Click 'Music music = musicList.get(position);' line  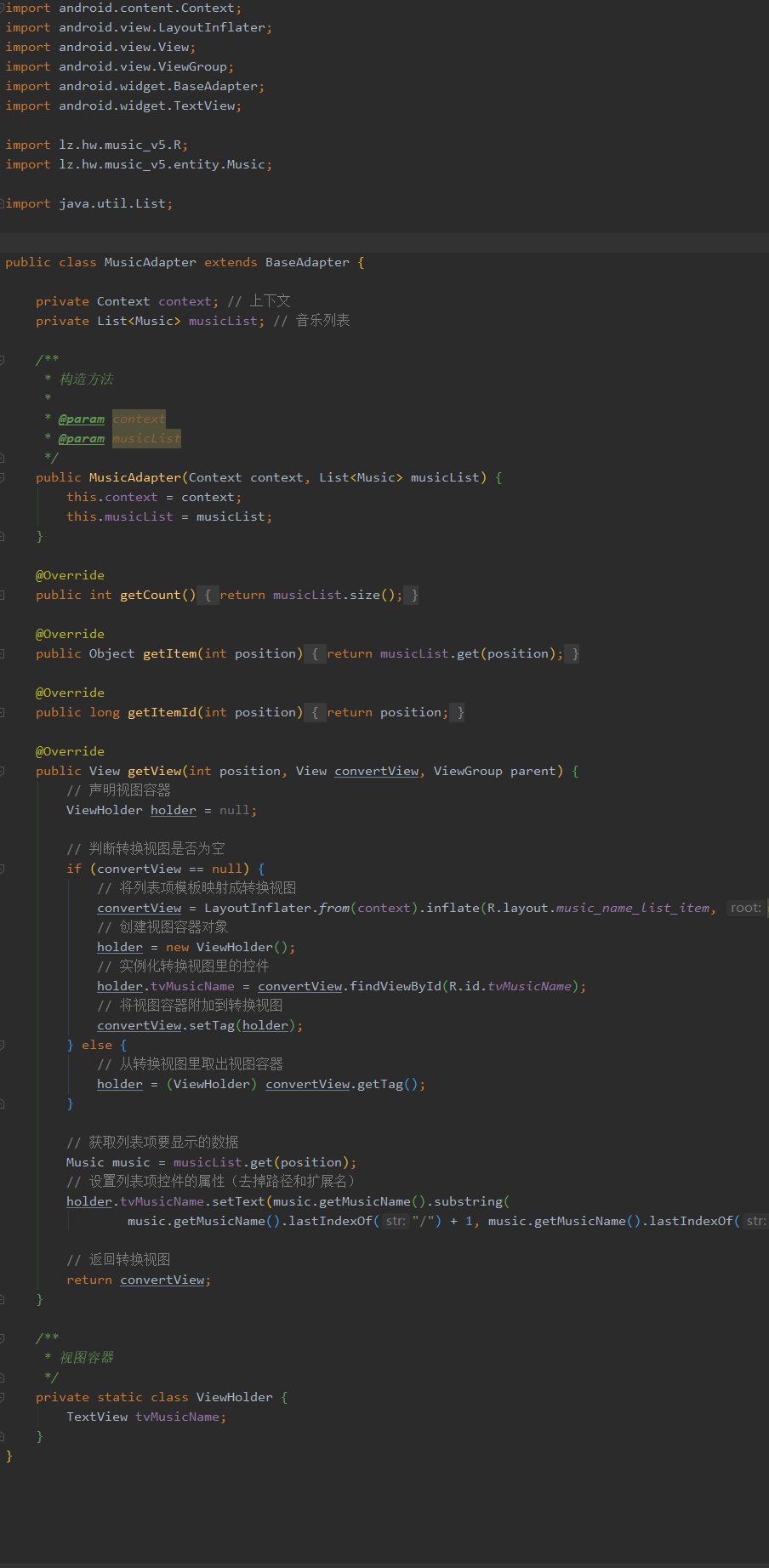coord(212,1162)
